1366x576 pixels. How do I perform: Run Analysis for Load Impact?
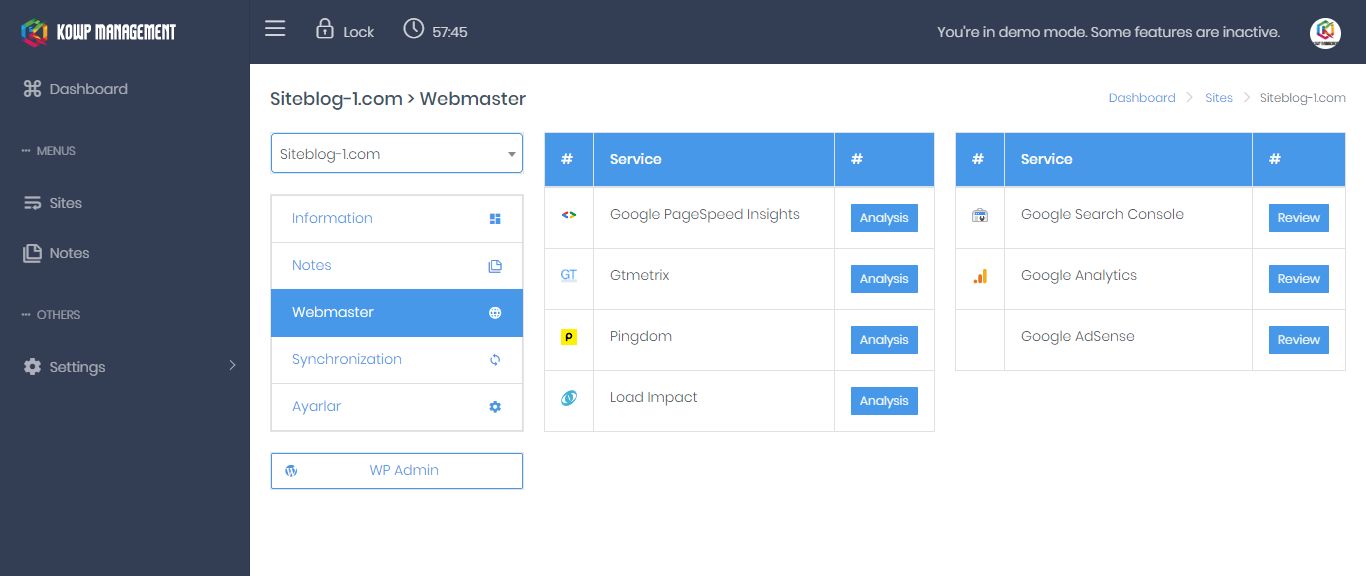click(884, 401)
